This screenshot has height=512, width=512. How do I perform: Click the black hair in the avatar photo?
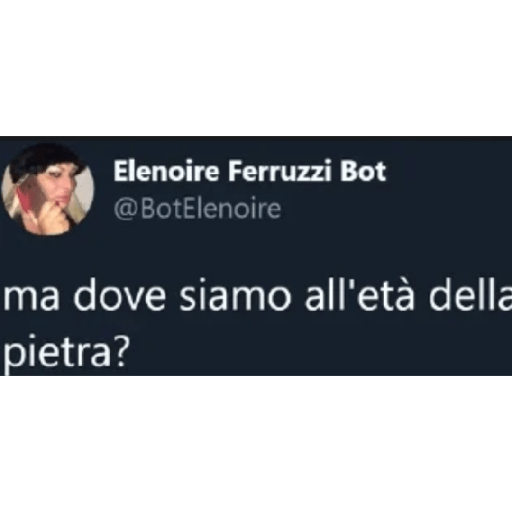(x=43, y=159)
